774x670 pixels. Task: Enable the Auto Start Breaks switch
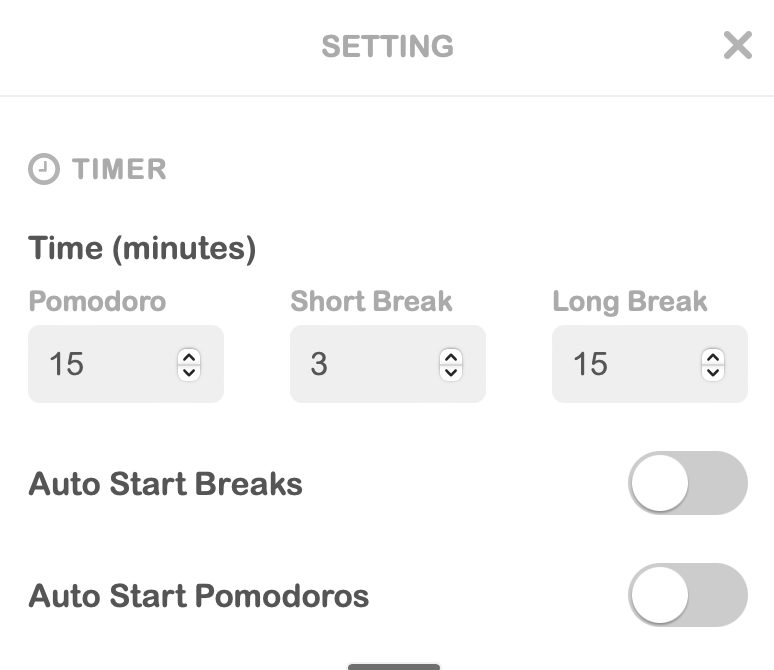click(x=687, y=483)
